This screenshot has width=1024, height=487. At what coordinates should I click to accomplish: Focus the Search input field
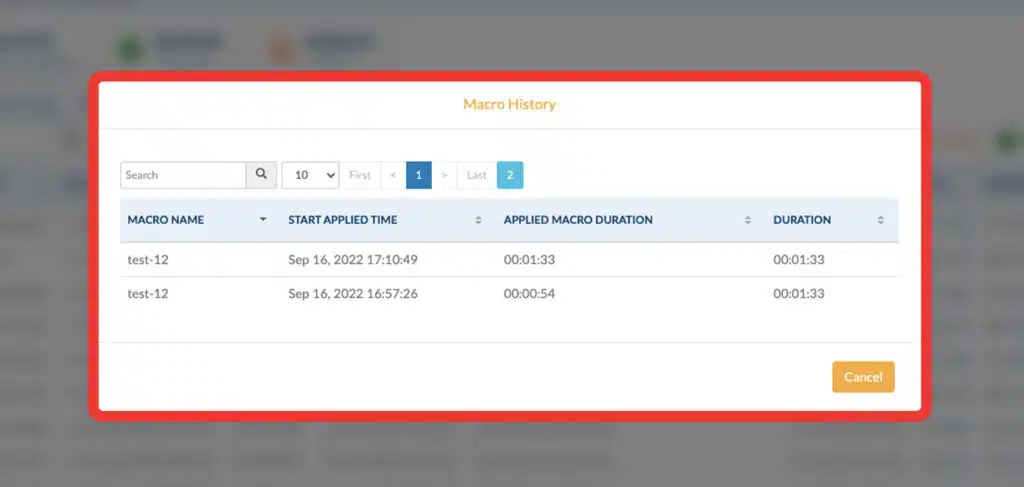(183, 175)
